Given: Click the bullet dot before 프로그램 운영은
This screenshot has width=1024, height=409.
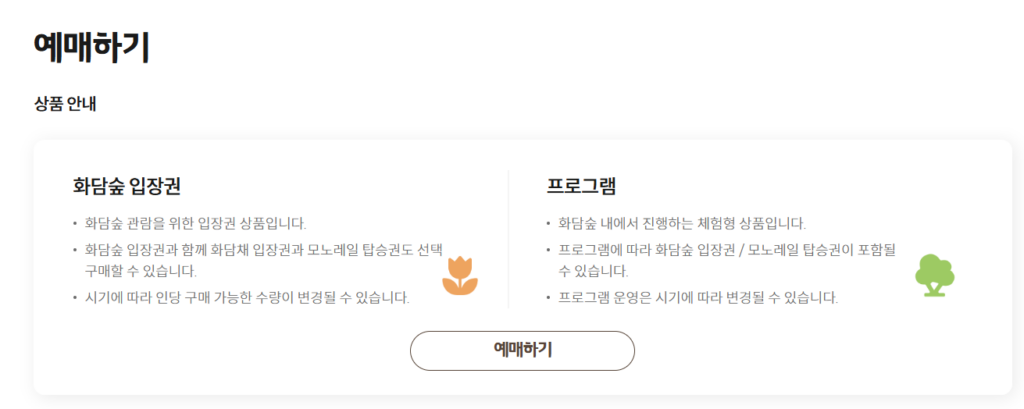Looking at the screenshot, I should tap(548, 298).
